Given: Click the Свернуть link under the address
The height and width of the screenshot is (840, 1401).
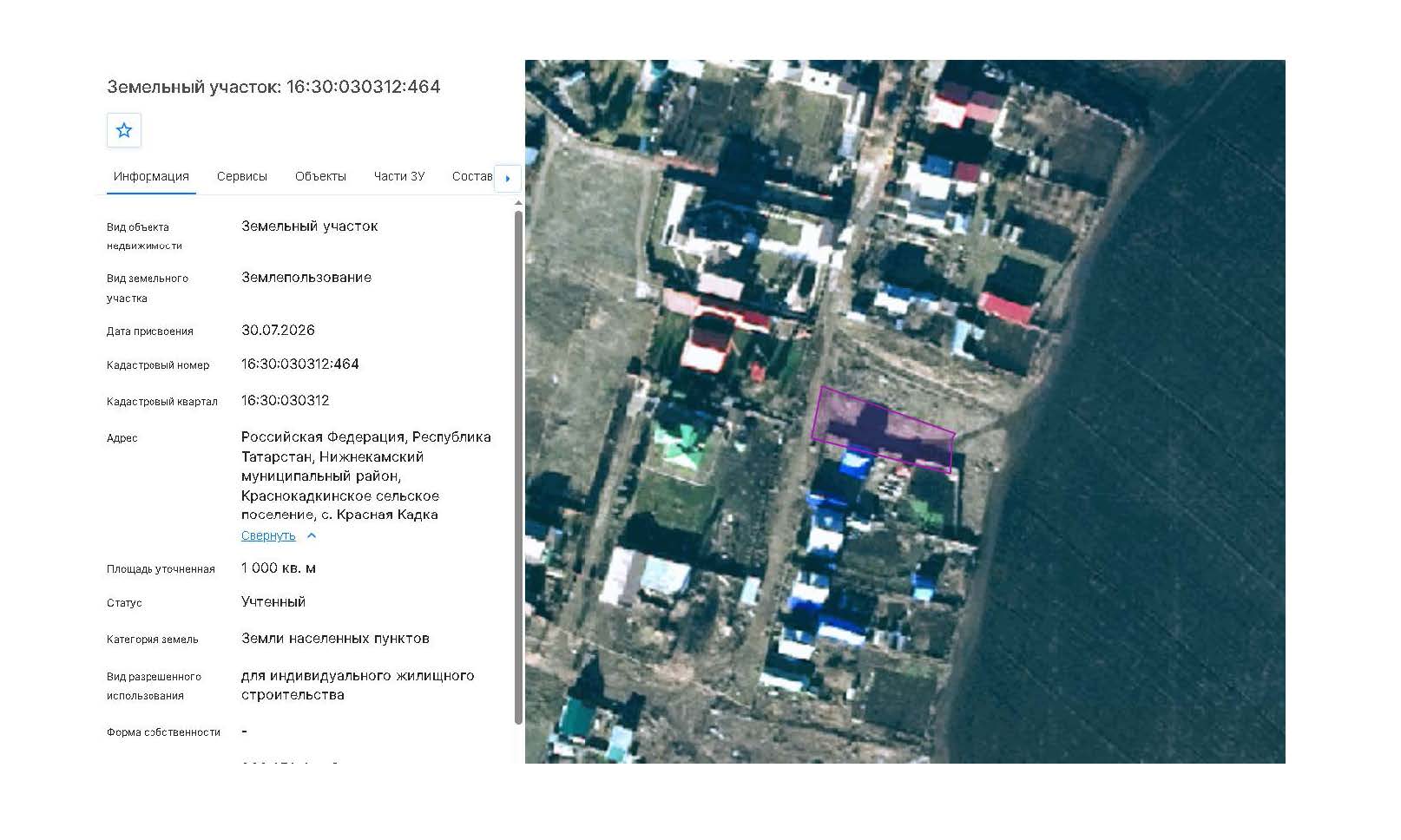Looking at the screenshot, I should (268, 535).
